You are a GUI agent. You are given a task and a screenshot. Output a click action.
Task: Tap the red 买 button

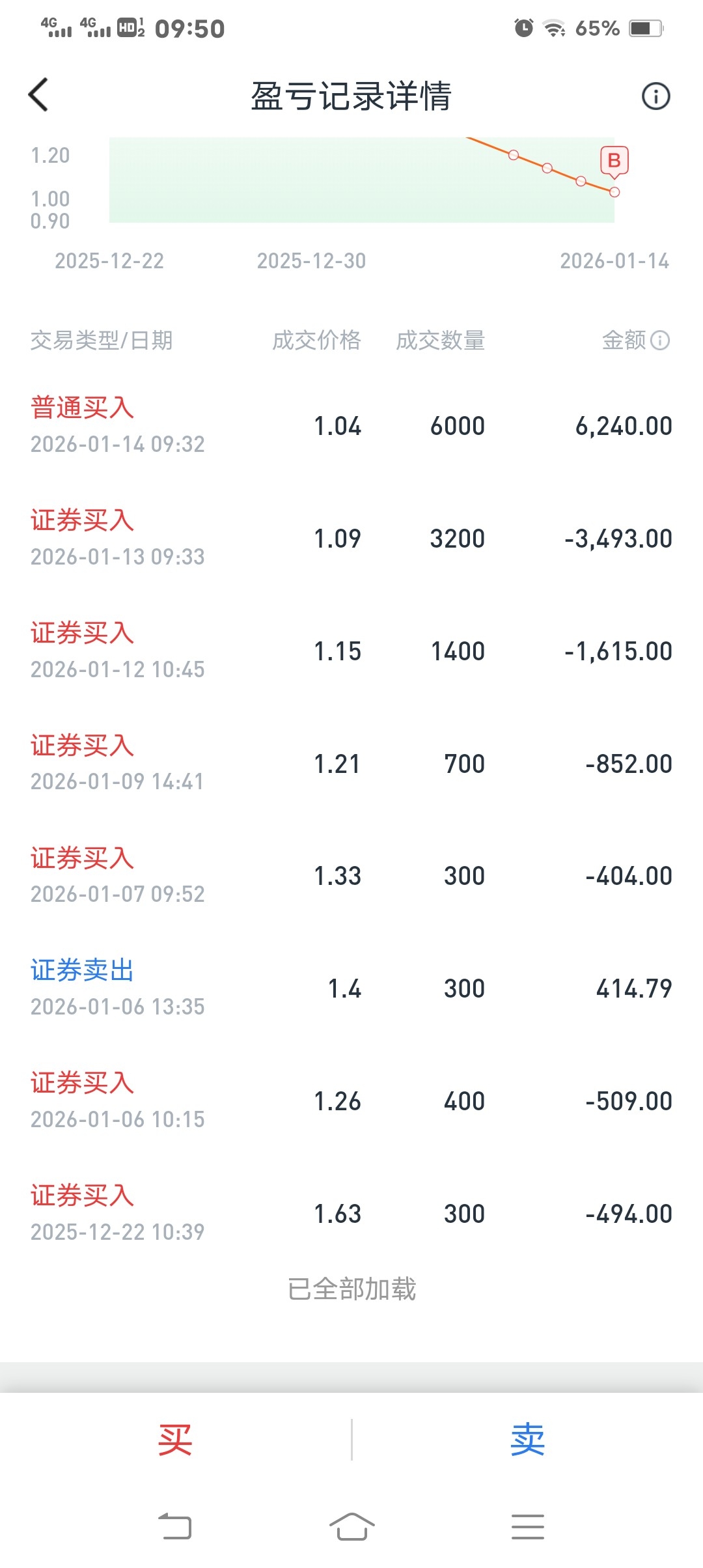pyautogui.click(x=175, y=1440)
